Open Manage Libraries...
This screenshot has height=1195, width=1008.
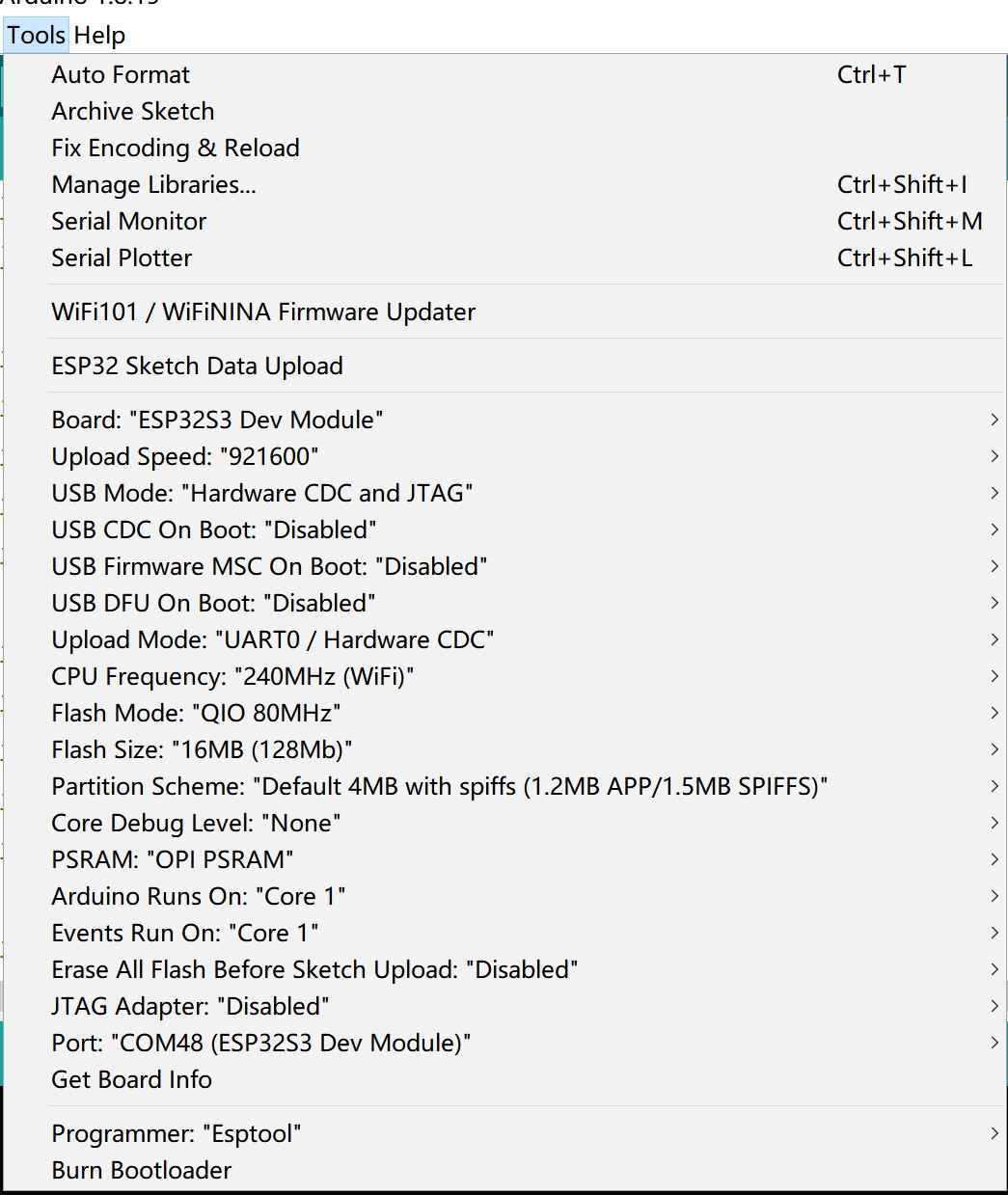pos(504,184)
